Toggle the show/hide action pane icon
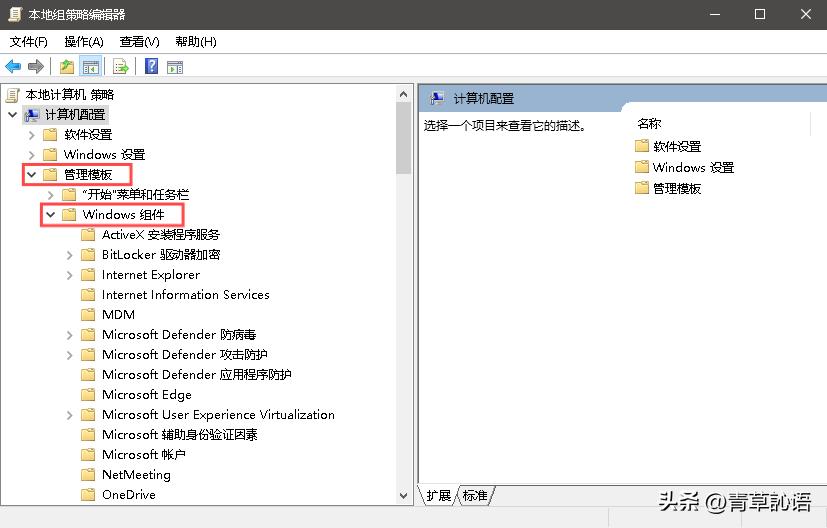827x528 pixels. (175, 67)
